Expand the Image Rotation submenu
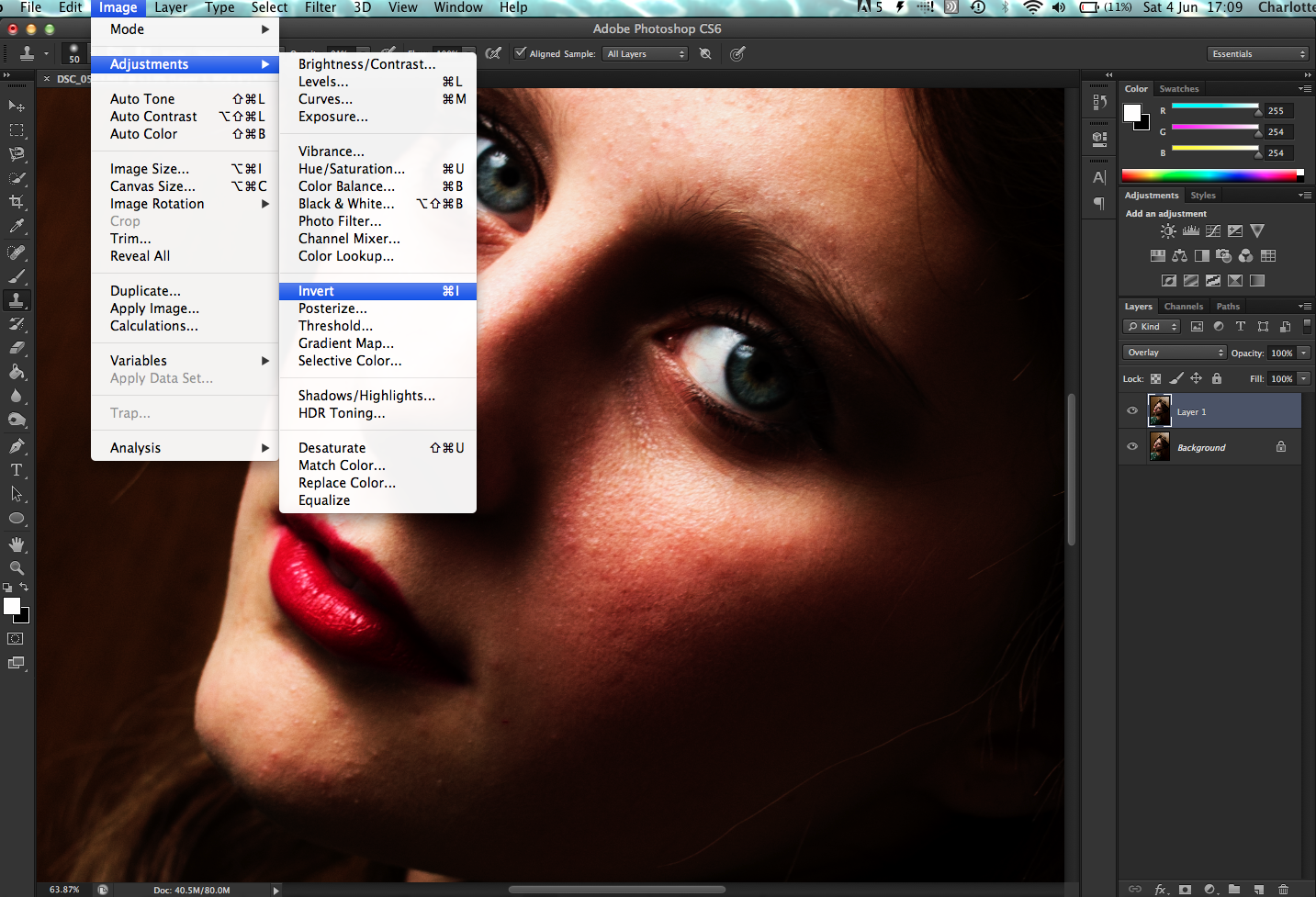Viewport: 1316px width, 897px height. point(185,204)
